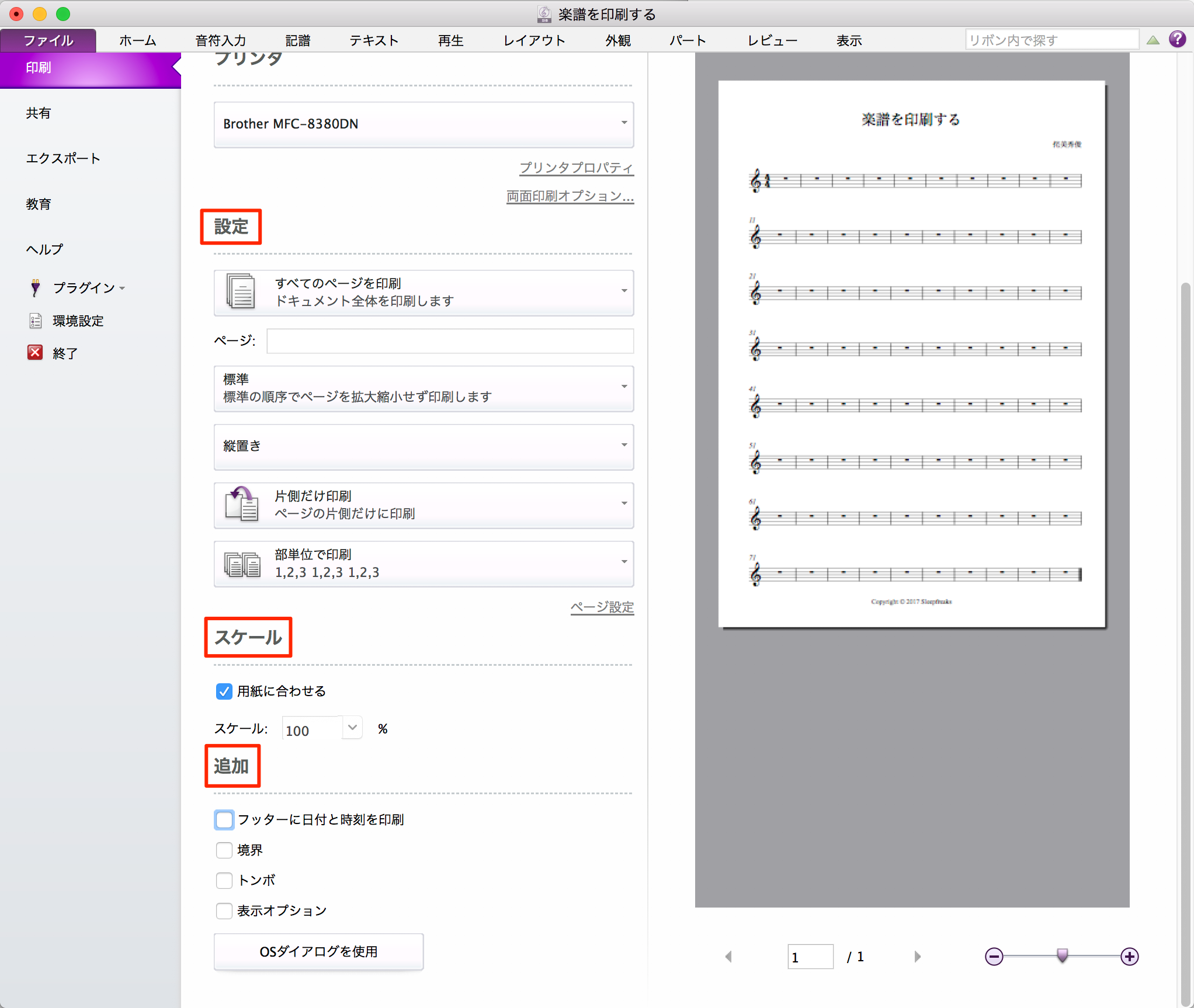Viewport: 1194px width, 1008px height.
Task: Click the collated printing icon
Action: (242, 564)
